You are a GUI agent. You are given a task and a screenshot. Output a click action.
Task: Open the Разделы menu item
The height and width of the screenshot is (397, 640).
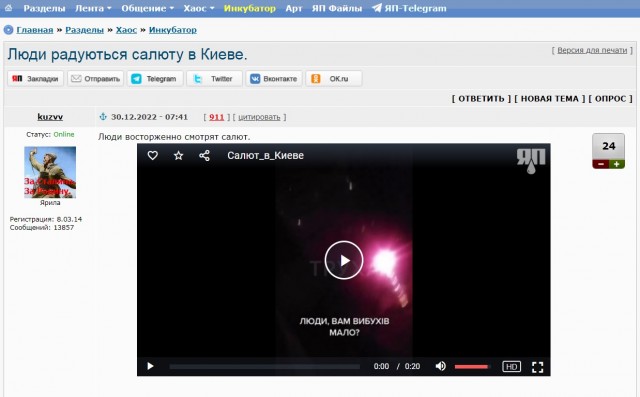[x=44, y=8]
